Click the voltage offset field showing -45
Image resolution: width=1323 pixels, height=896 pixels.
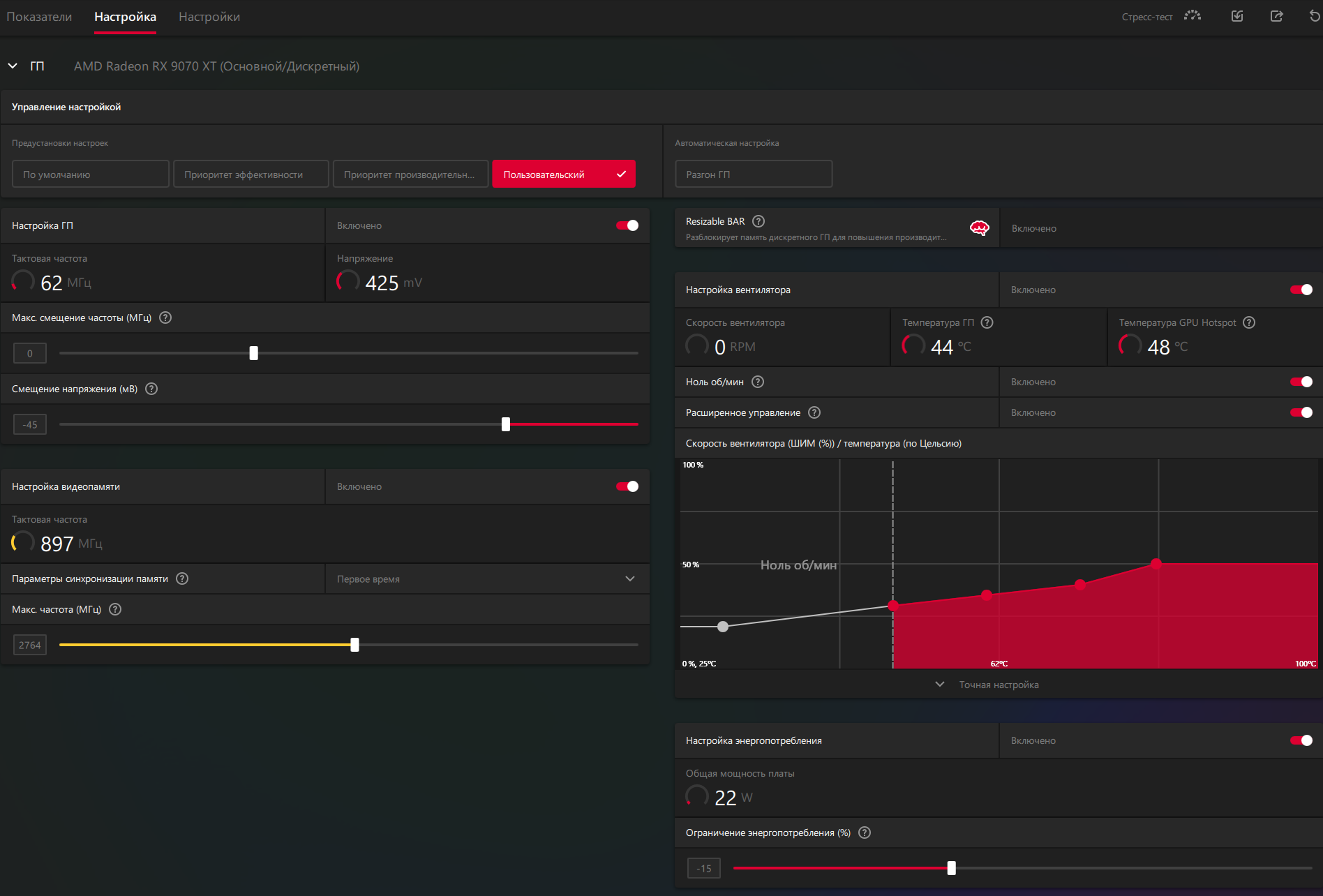tap(30, 424)
